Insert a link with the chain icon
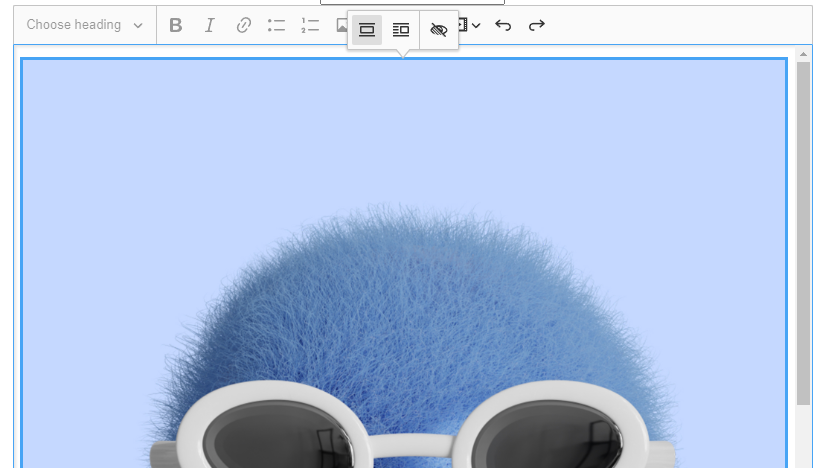 pyautogui.click(x=243, y=25)
